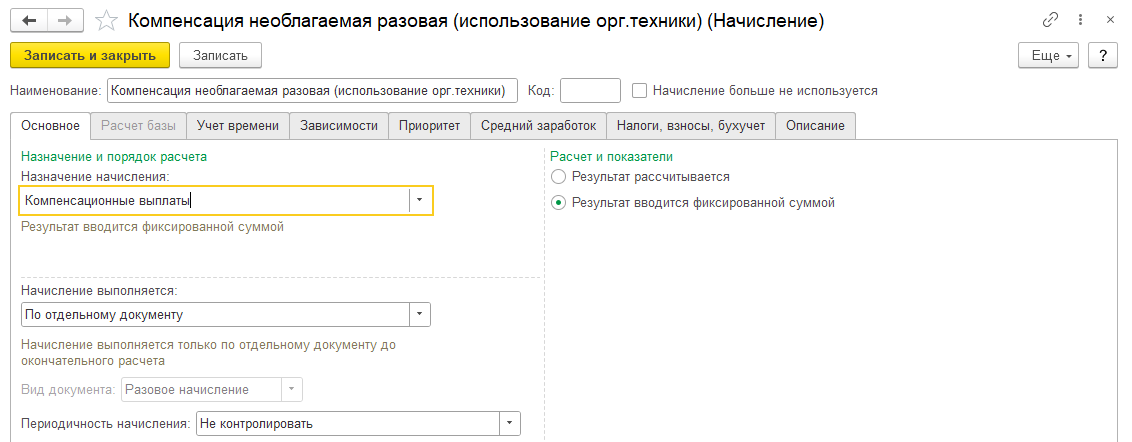Expand 'Периодичность начисления' dropdown
Viewport: 1132px width, 442px height.
tap(510, 423)
